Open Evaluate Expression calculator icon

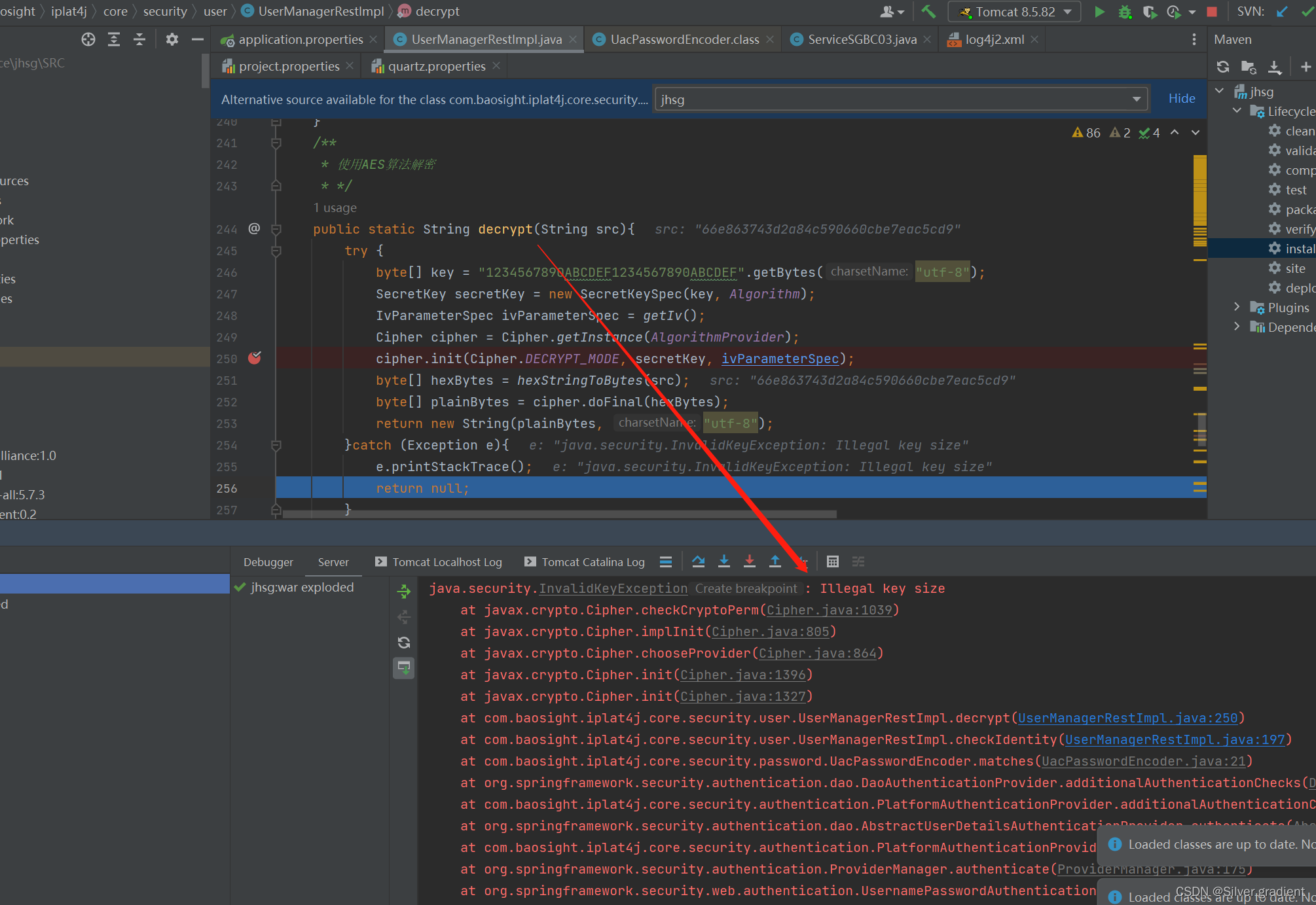833,561
